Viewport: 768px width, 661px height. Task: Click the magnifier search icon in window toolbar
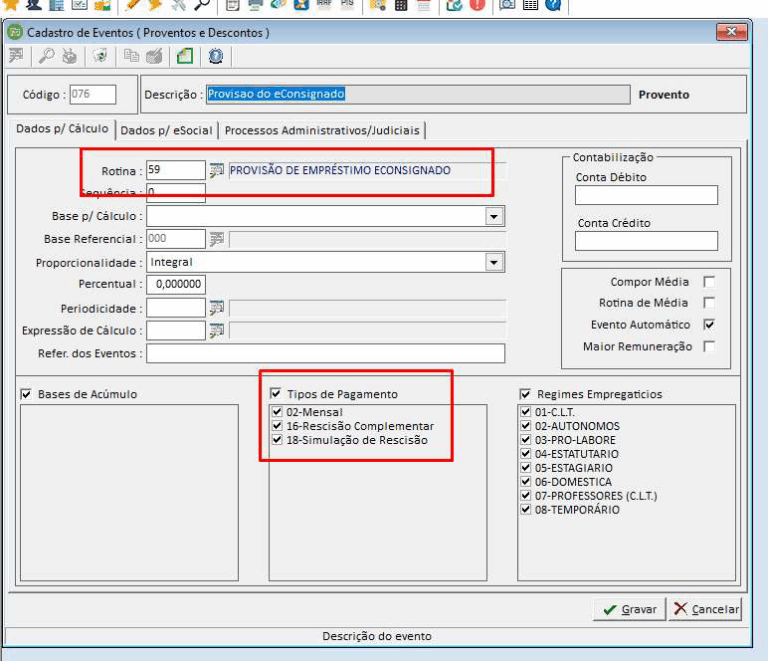(x=46, y=57)
